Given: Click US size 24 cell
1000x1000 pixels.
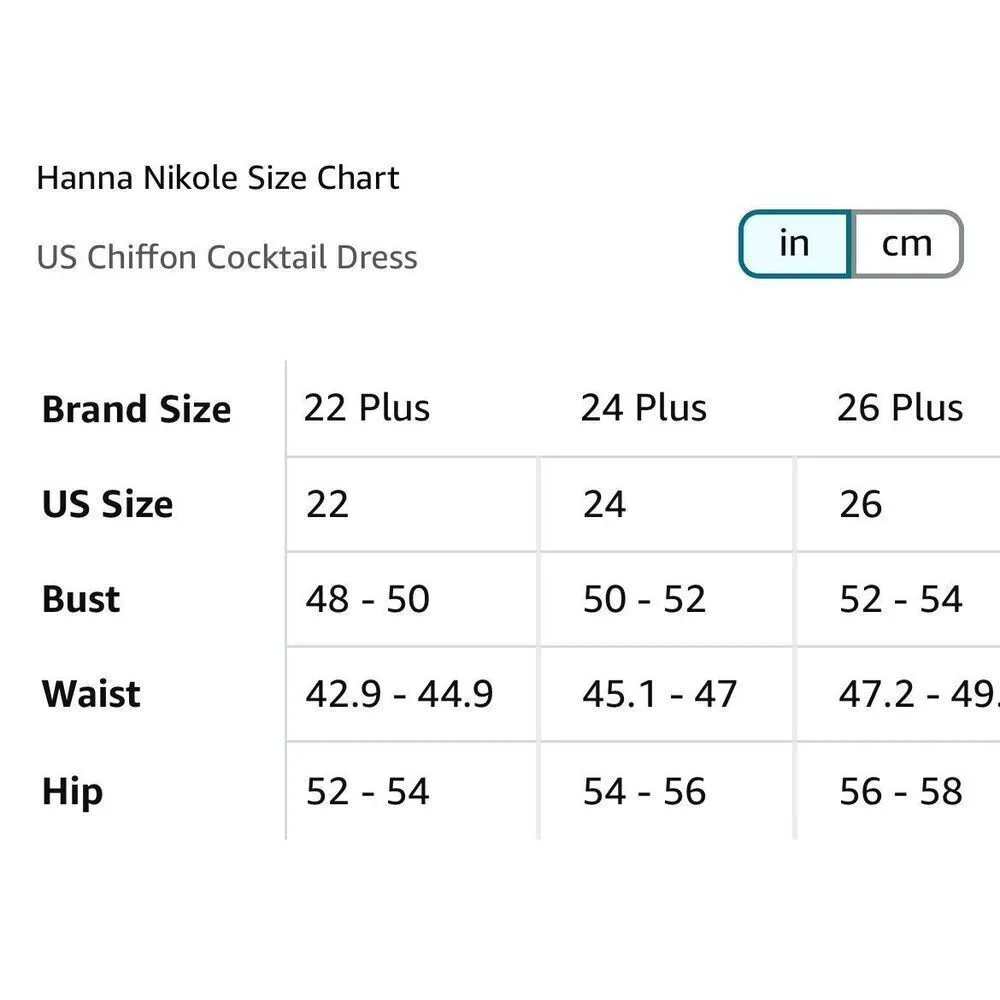Looking at the screenshot, I should point(605,504).
